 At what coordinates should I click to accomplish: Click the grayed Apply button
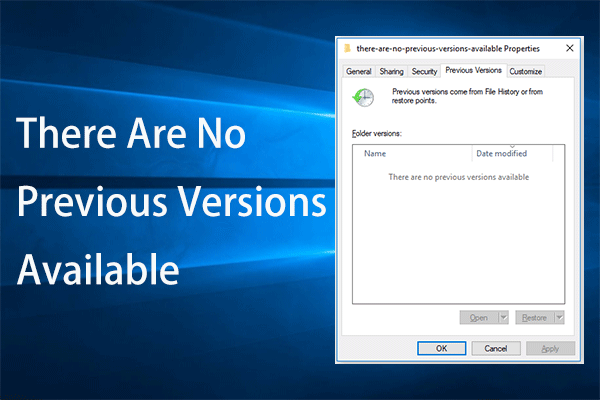tap(550, 348)
